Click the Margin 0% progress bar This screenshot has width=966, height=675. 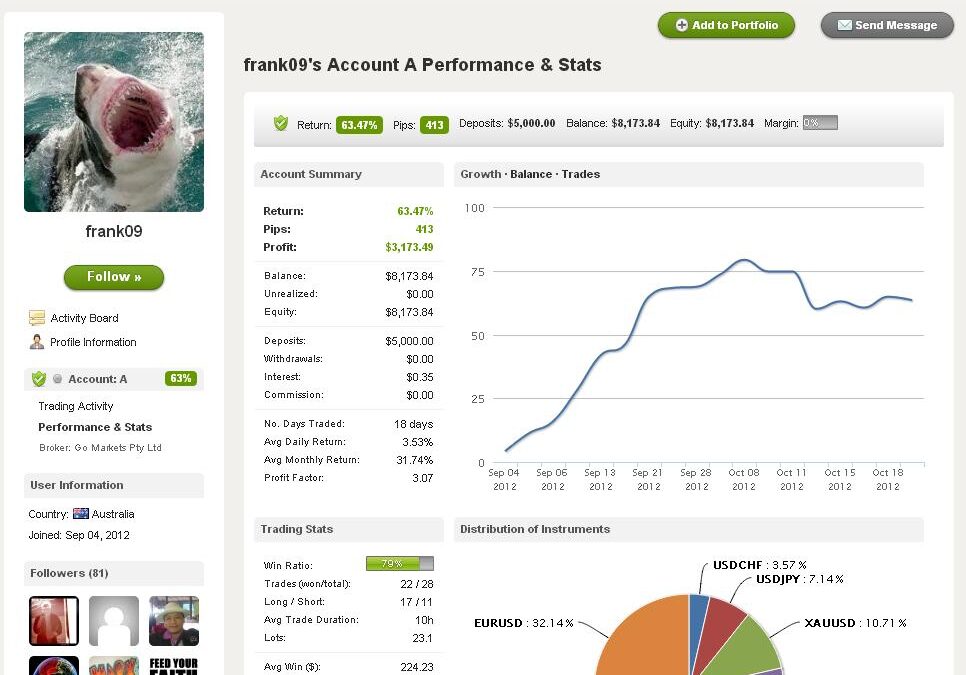(819, 123)
